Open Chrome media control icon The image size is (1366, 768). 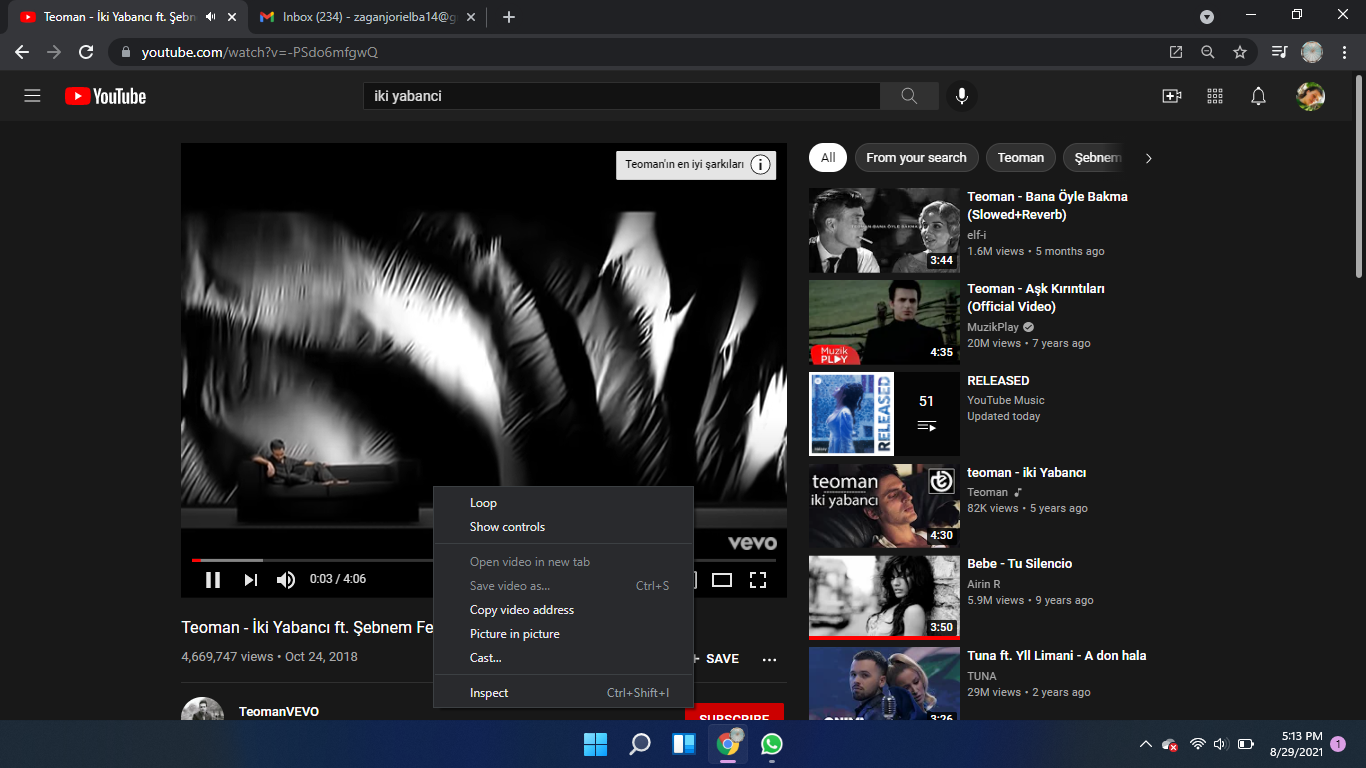1279,52
